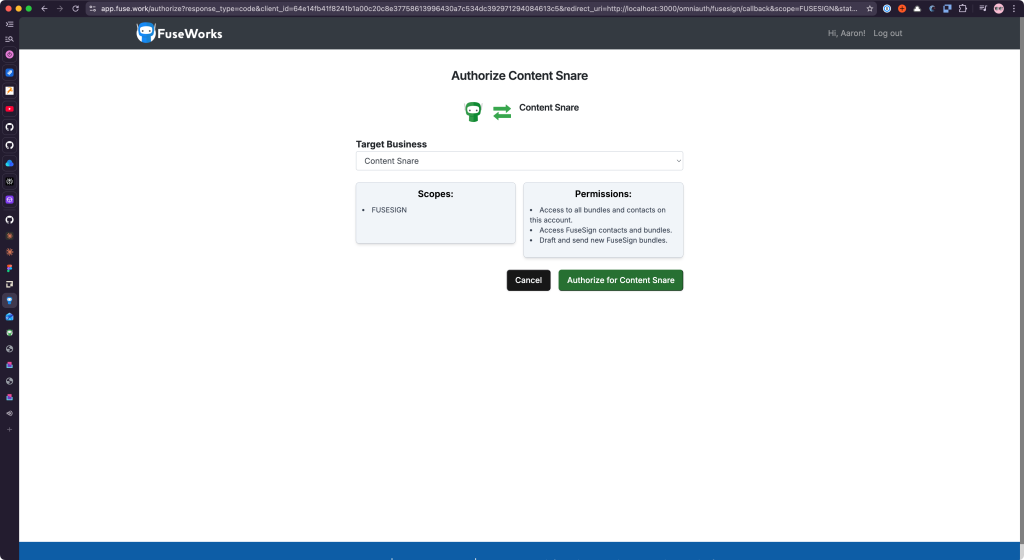
Task: Click Authorize for Content Snare button
Action: (x=620, y=280)
